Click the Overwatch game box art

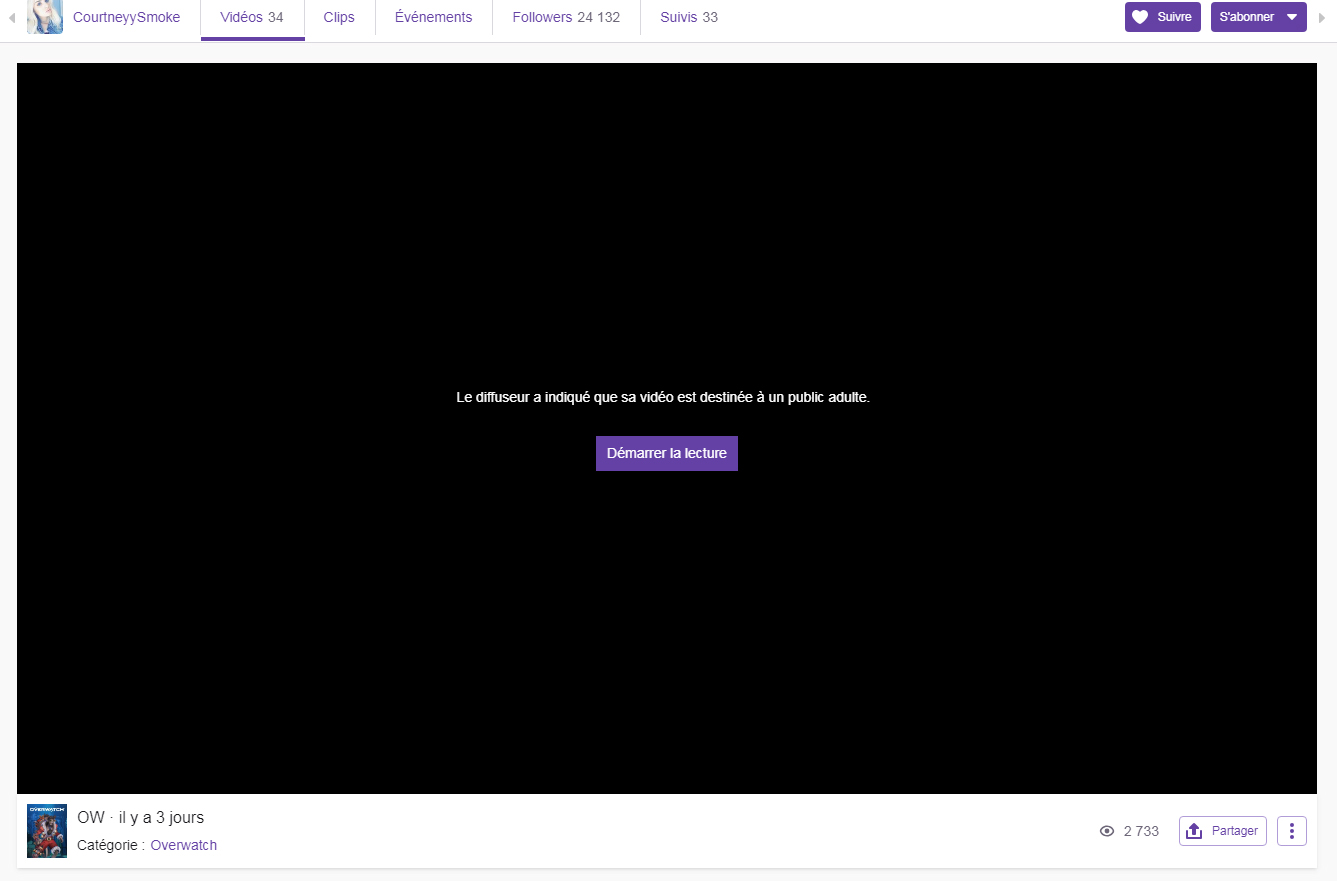(x=47, y=831)
